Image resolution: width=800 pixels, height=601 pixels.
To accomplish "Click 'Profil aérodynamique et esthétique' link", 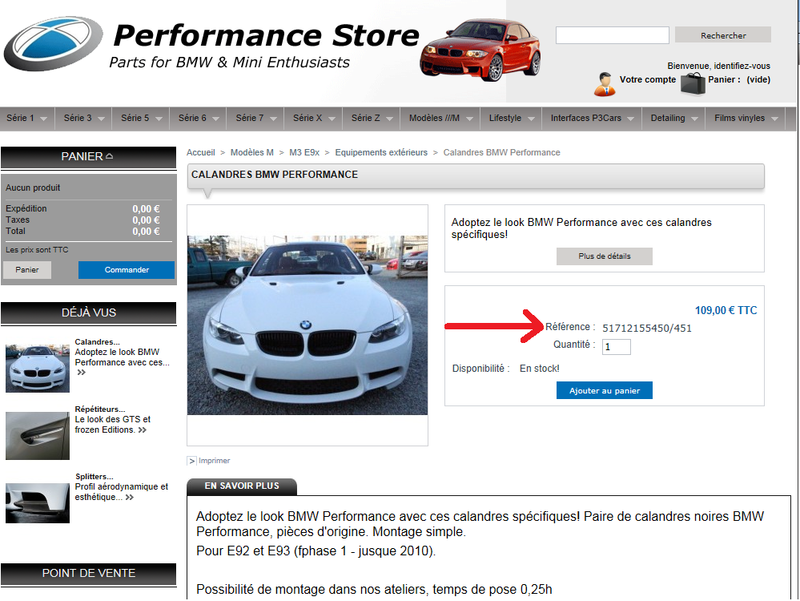I will 121,492.
